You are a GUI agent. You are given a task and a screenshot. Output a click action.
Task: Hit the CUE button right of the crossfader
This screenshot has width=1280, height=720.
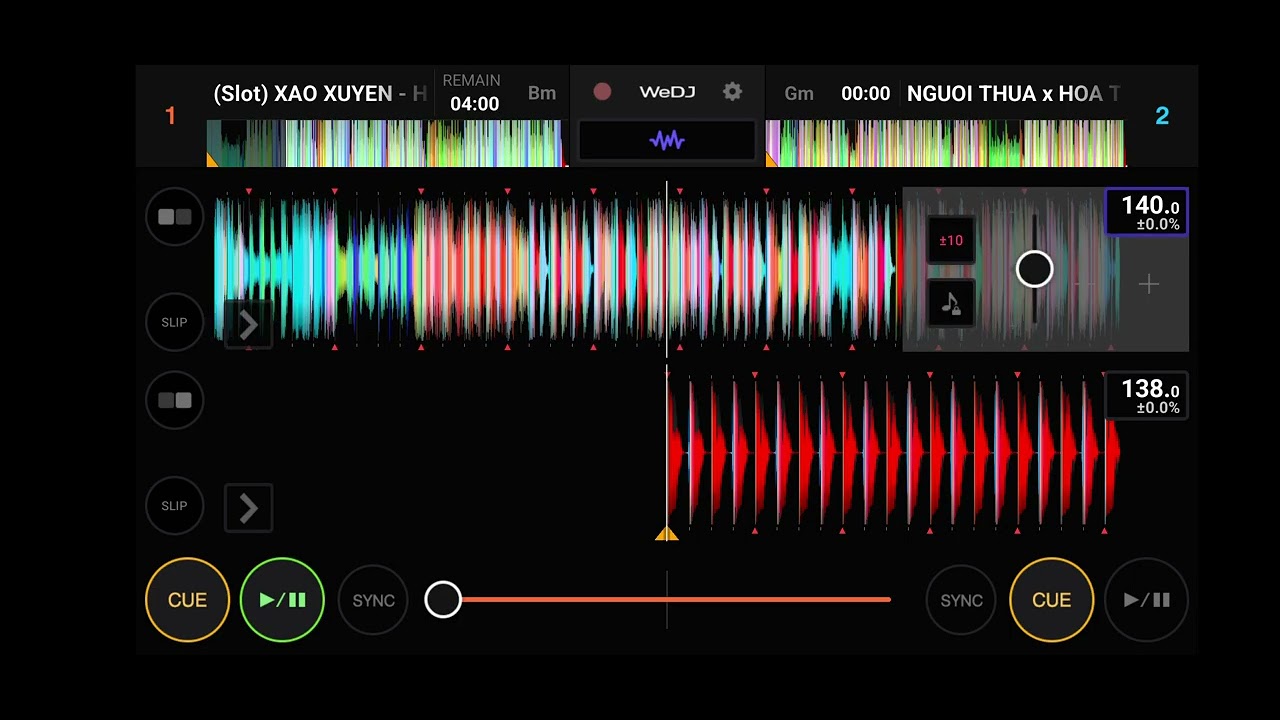1052,600
